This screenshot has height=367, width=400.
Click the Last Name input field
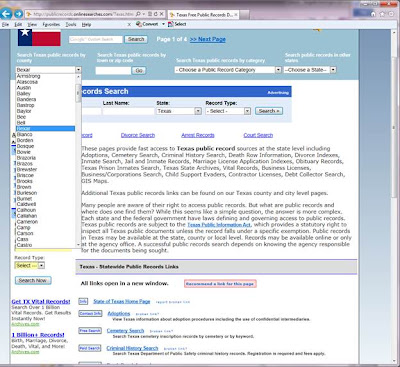pyautogui.click(x=128, y=111)
